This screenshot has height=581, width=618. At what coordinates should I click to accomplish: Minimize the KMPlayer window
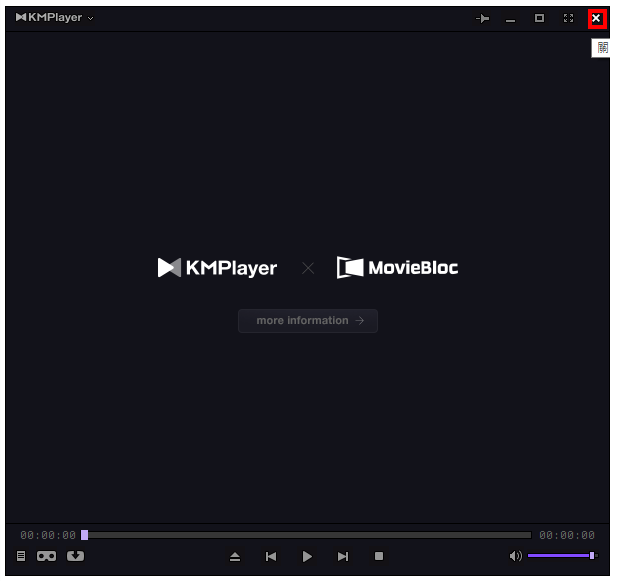(x=510, y=19)
